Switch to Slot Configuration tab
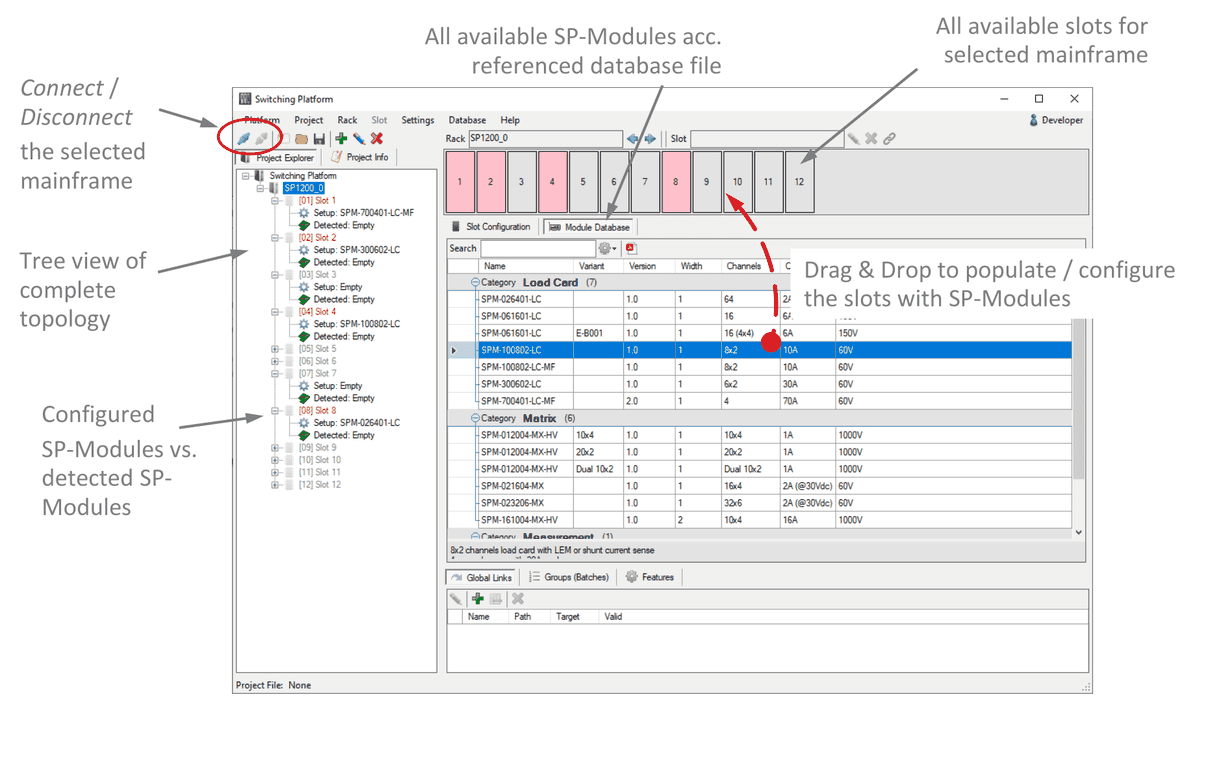 pos(490,227)
